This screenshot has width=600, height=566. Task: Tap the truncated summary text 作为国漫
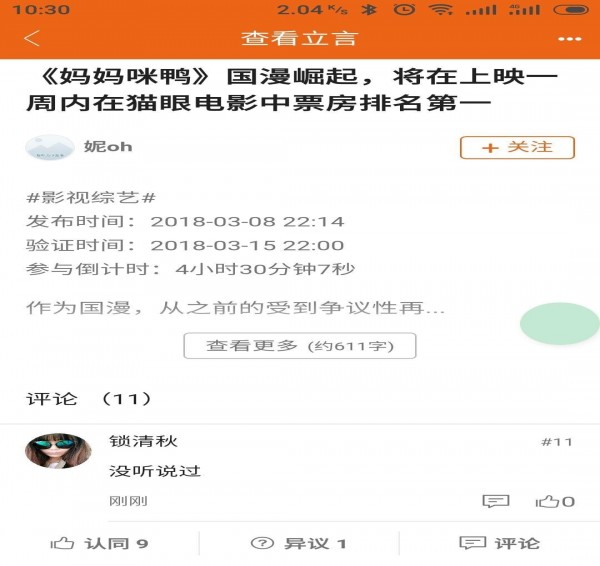[x=235, y=308]
